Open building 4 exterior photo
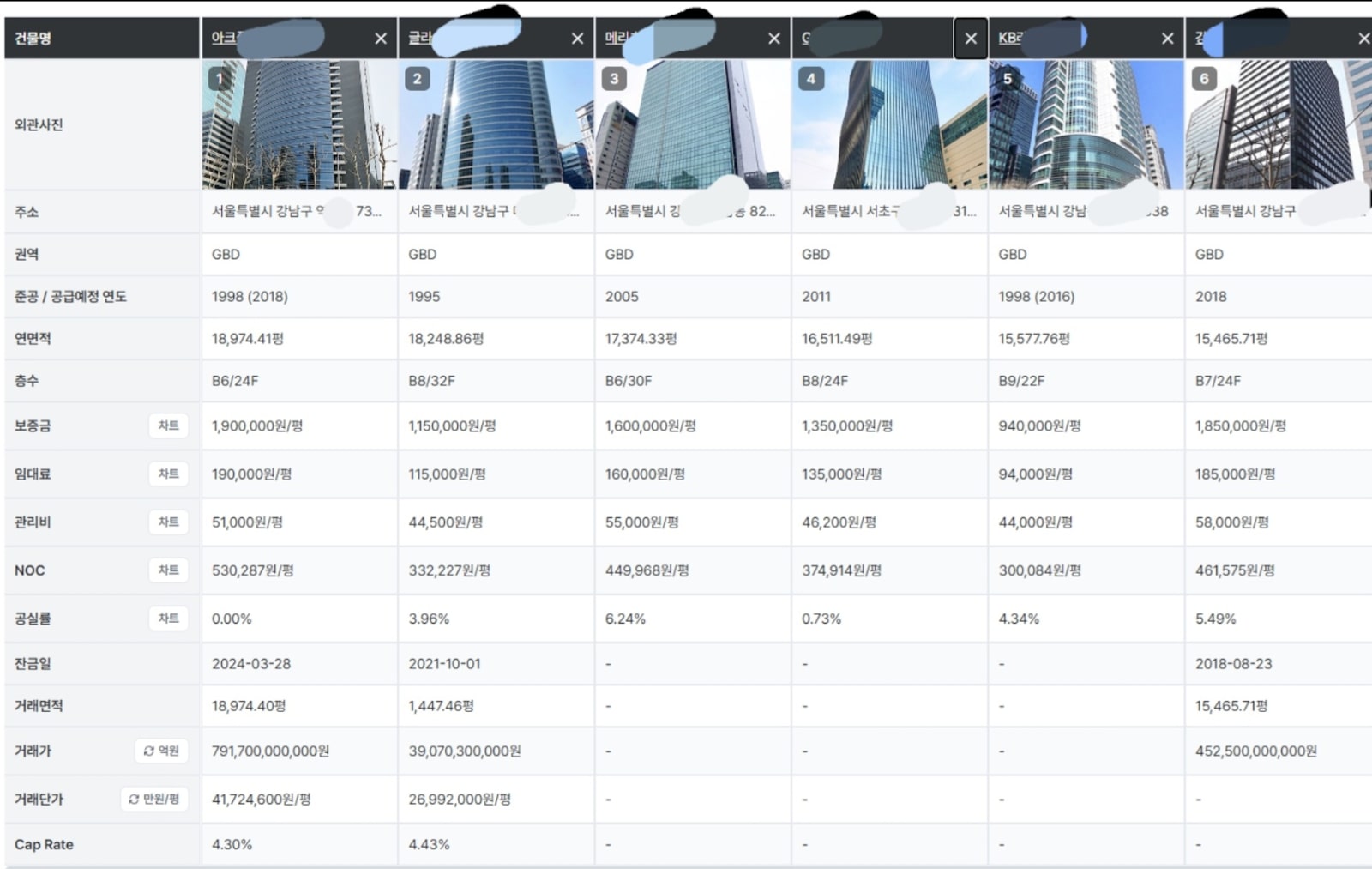 889,124
